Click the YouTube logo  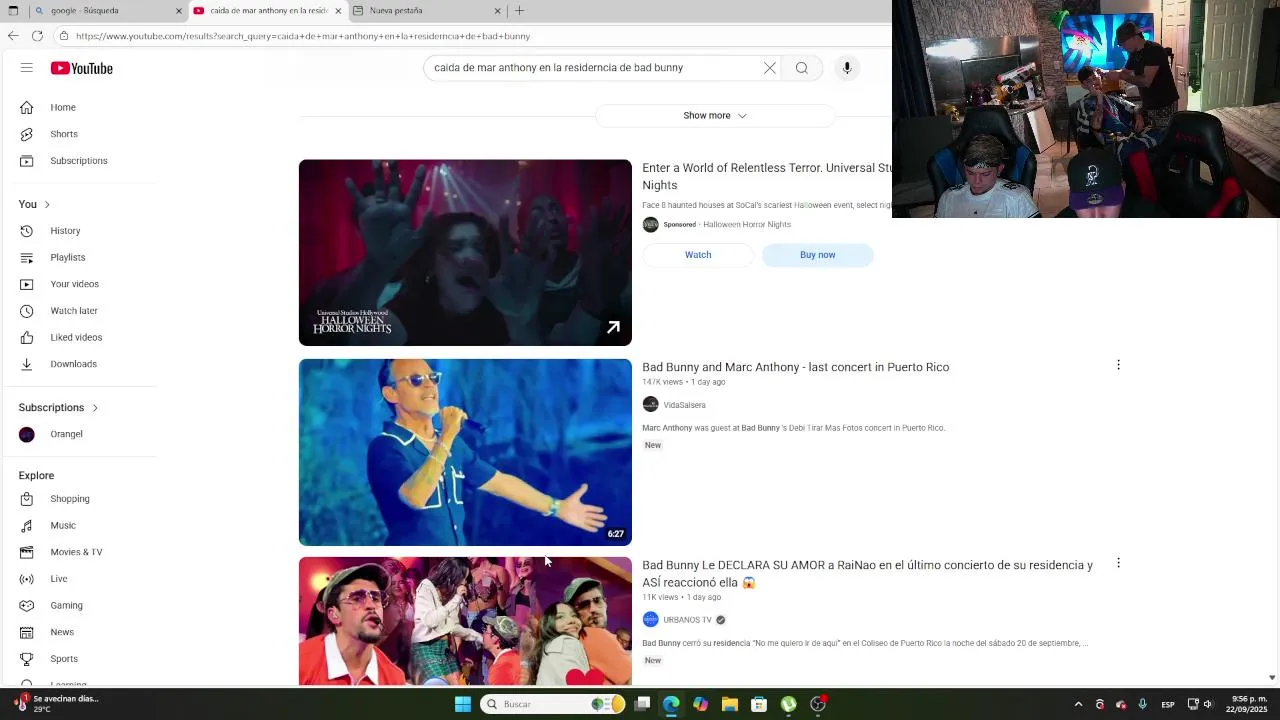[x=82, y=68]
